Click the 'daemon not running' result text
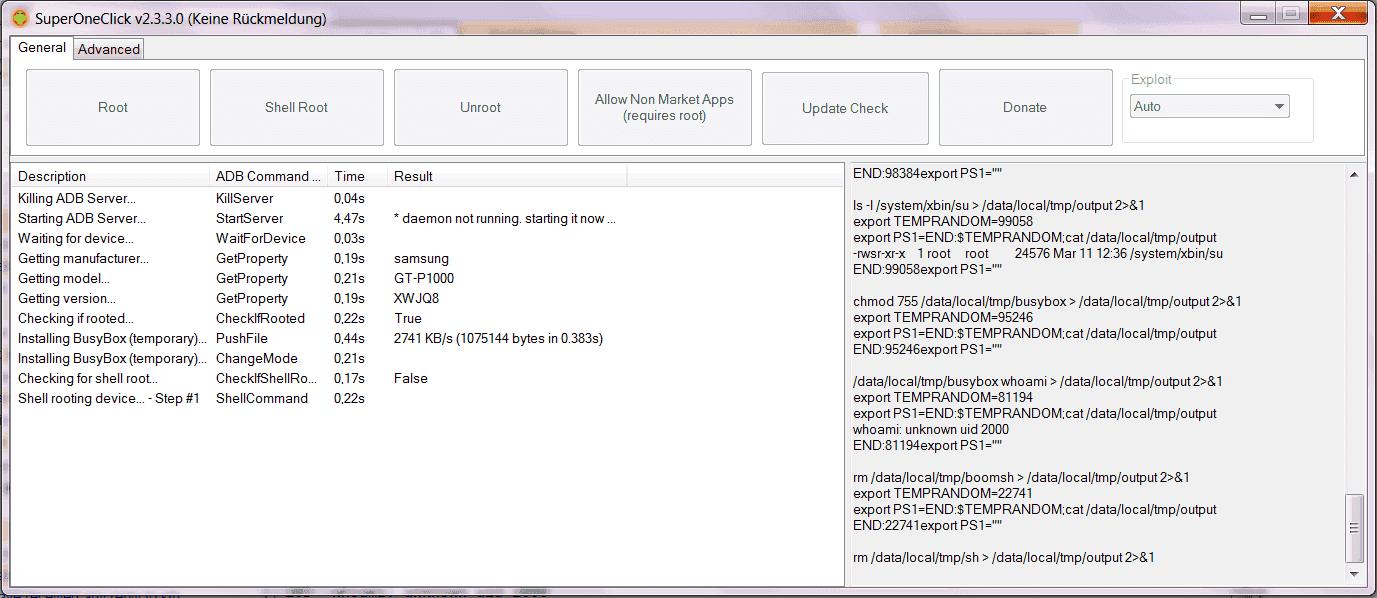Viewport: 1377px width, 598px height. coord(505,218)
